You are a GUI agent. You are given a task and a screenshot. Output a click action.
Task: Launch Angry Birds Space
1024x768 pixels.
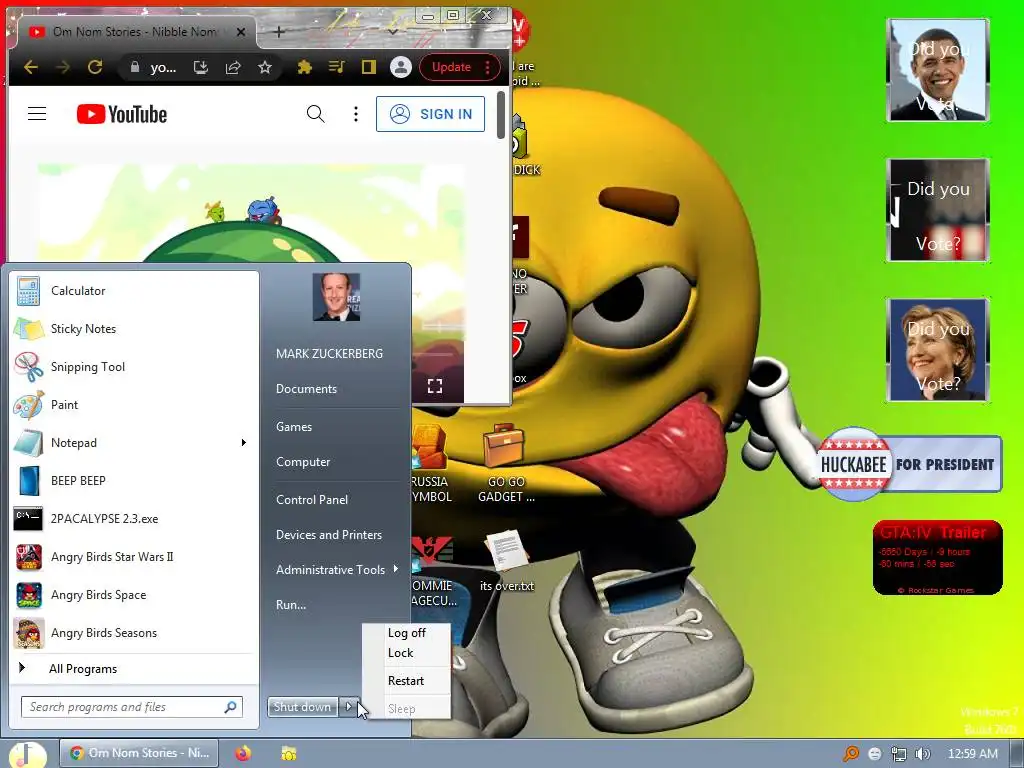point(134,595)
